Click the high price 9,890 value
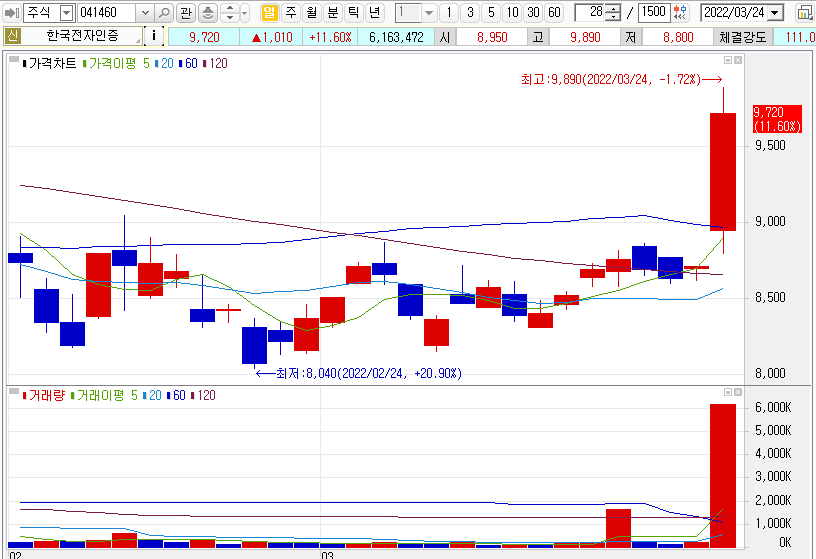Viewport: 816px width, 559px height. 585,37
